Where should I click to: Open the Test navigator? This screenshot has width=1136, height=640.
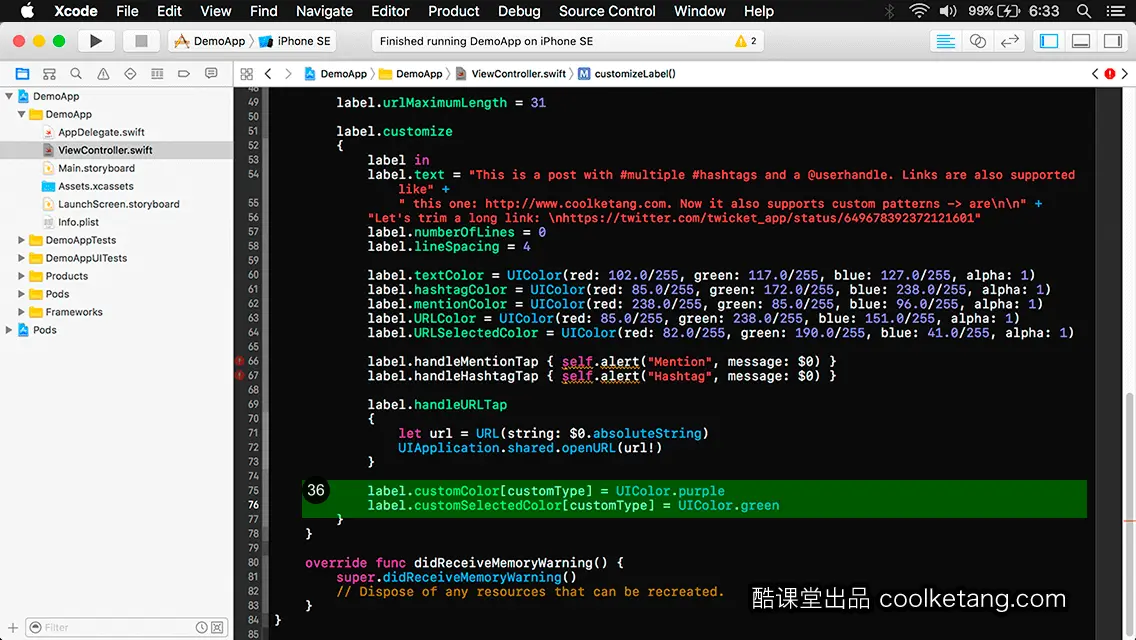[x=130, y=74]
